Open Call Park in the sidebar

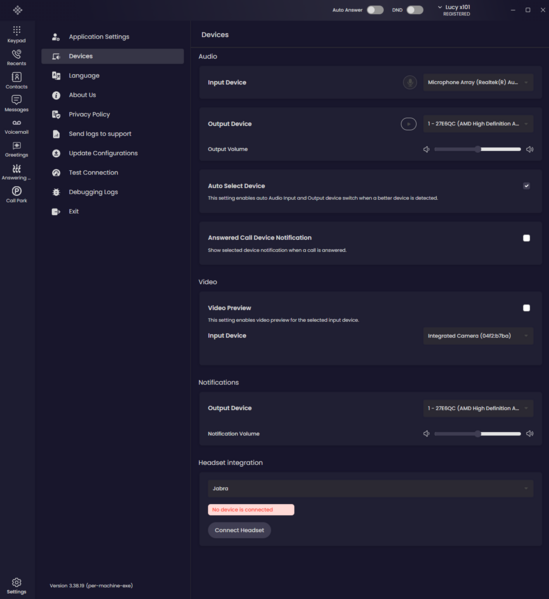point(16,194)
